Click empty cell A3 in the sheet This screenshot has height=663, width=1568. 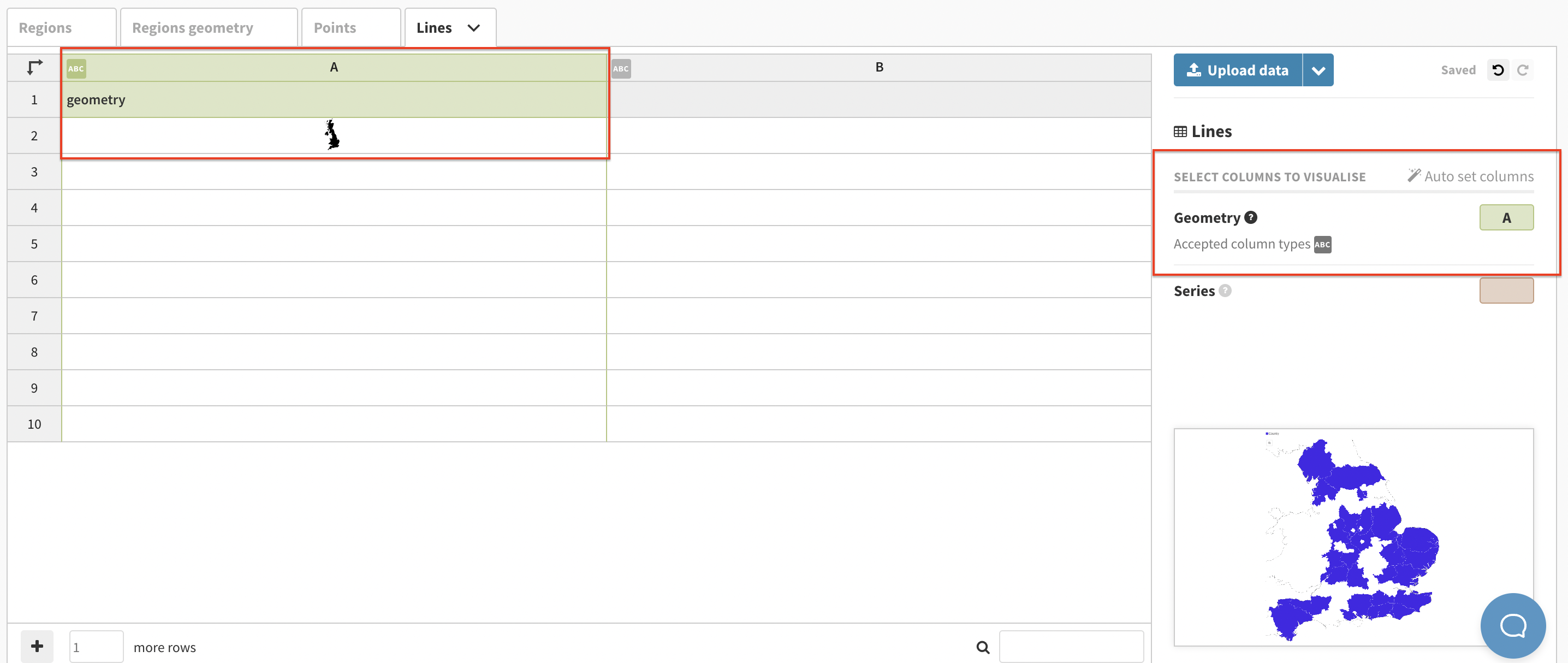(334, 171)
